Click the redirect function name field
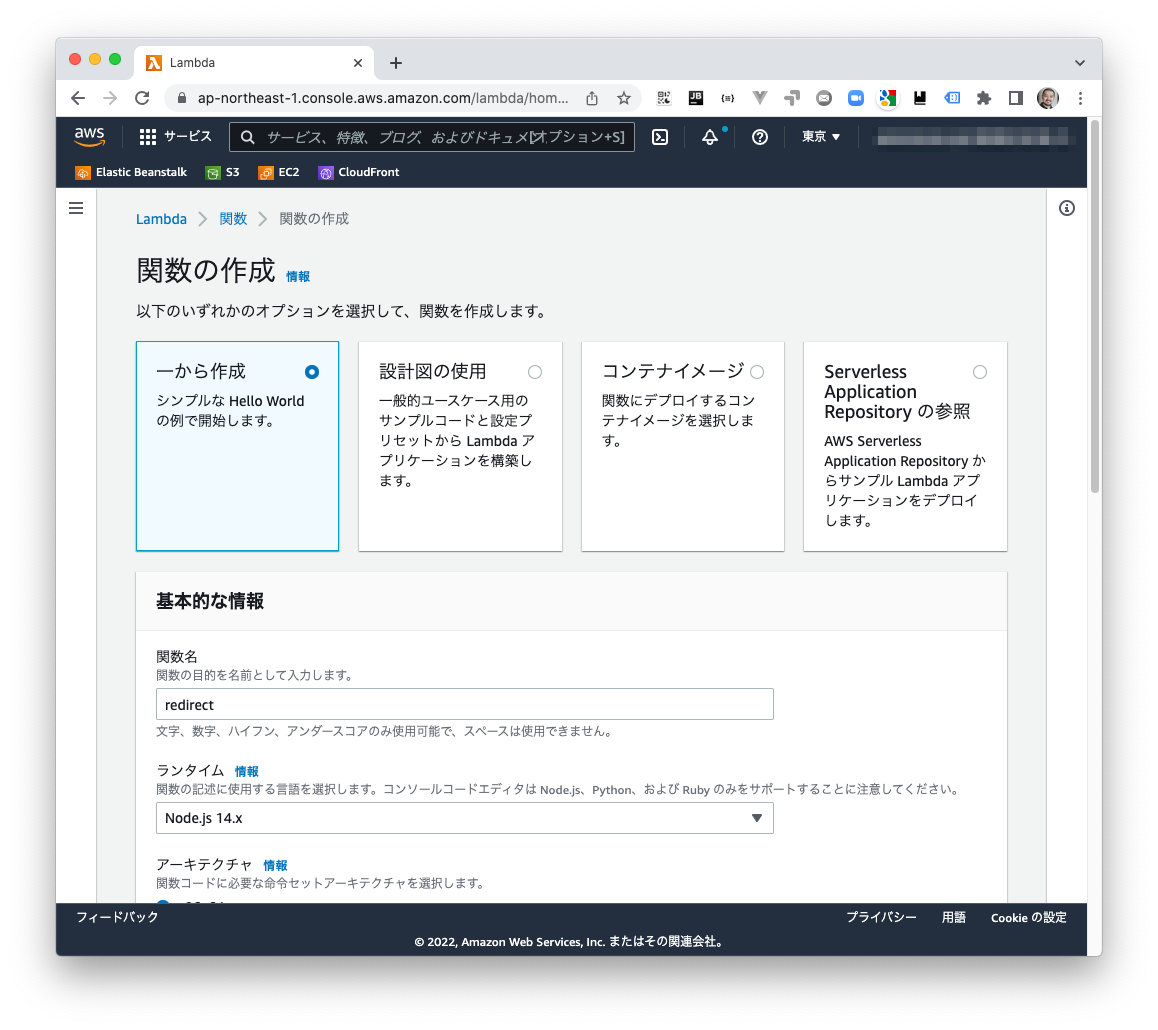Screen dimensions: 1158x1030 (464, 704)
